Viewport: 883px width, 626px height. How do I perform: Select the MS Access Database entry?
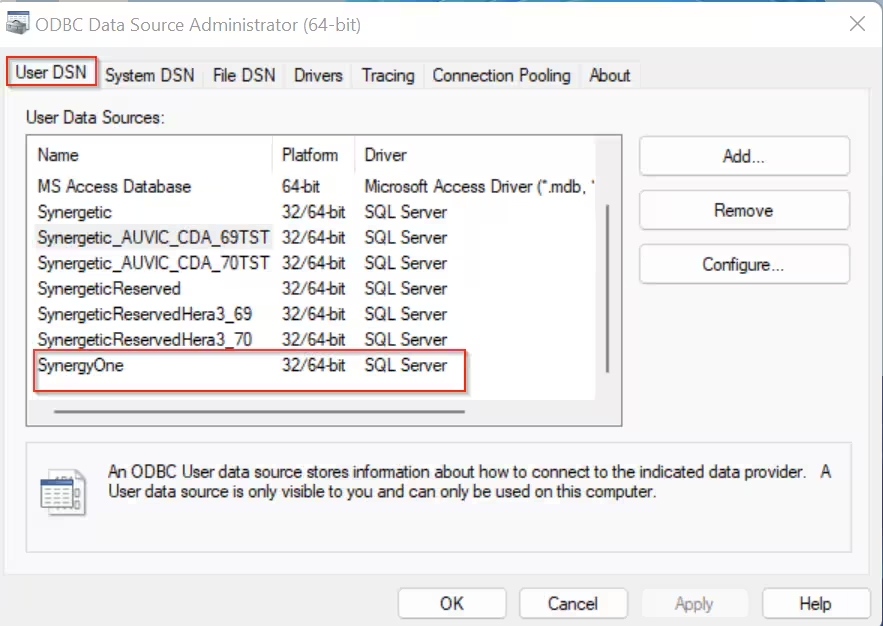click(315, 186)
